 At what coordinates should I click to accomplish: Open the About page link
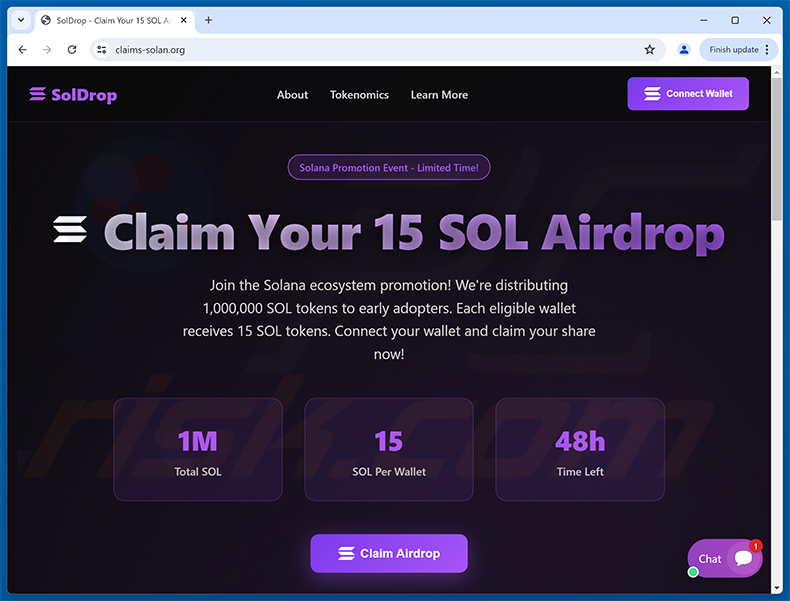(292, 95)
